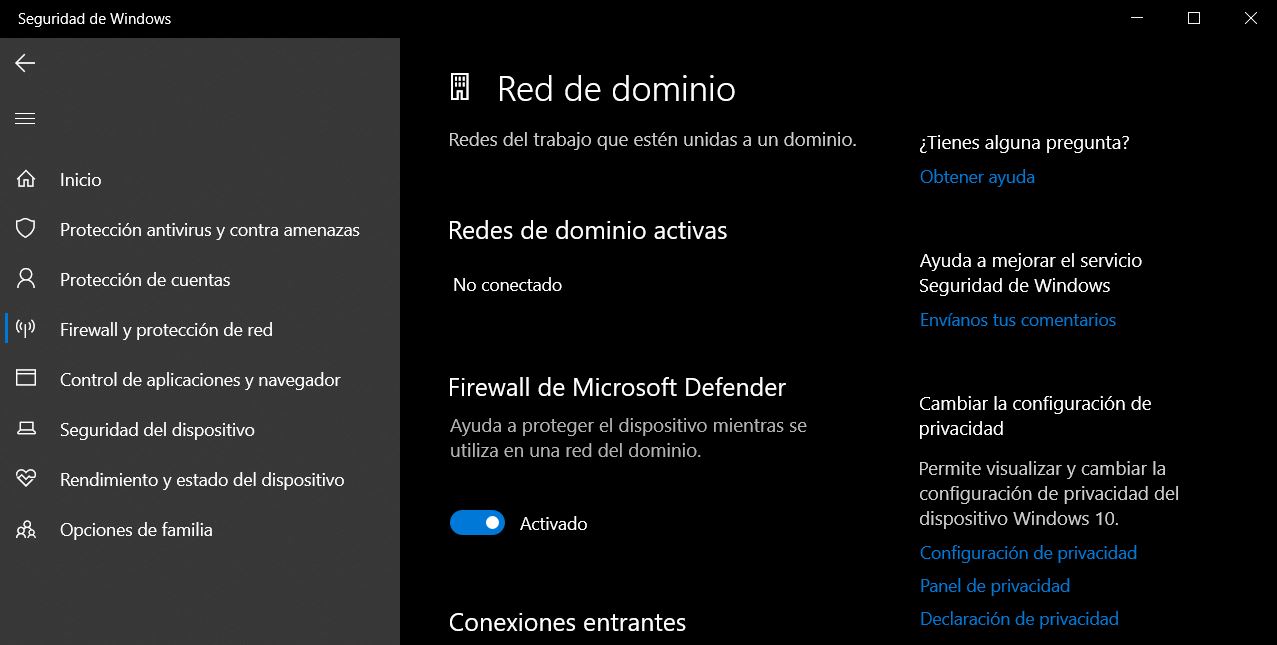This screenshot has width=1277, height=645.
Task: Open the Obtener ayuda link
Action: pos(977,177)
